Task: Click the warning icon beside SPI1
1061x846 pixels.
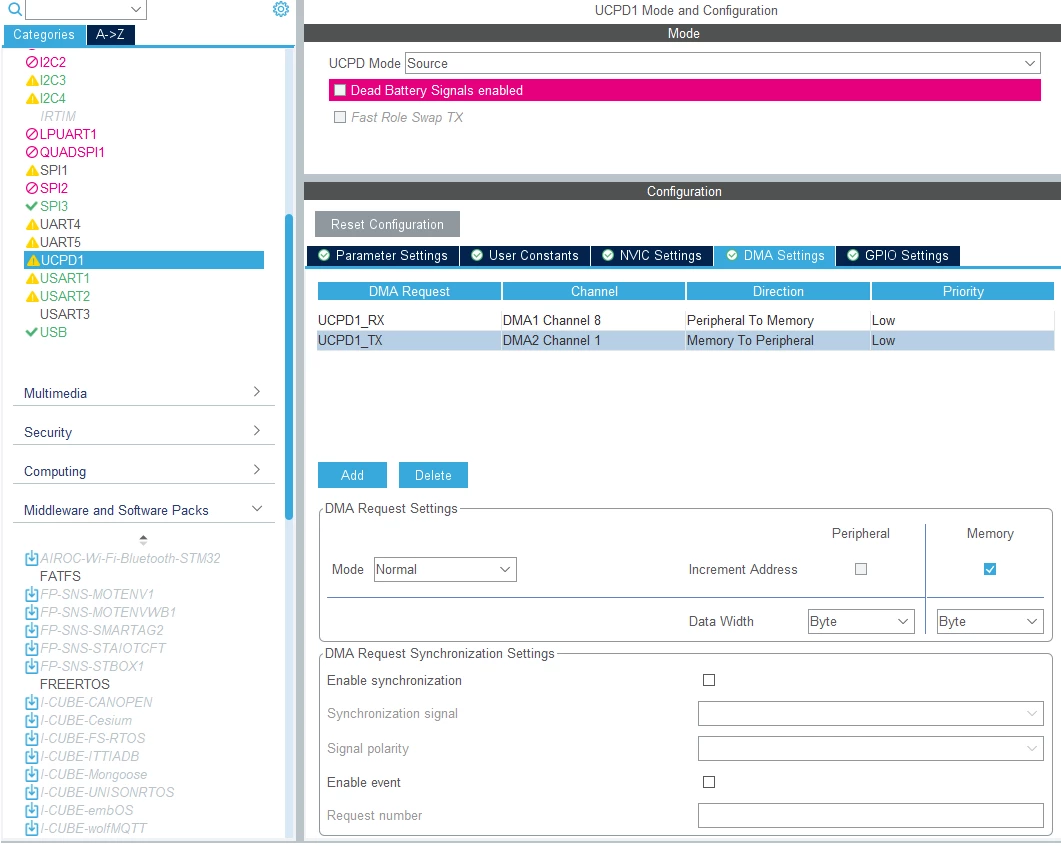Action: click(x=32, y=171)
